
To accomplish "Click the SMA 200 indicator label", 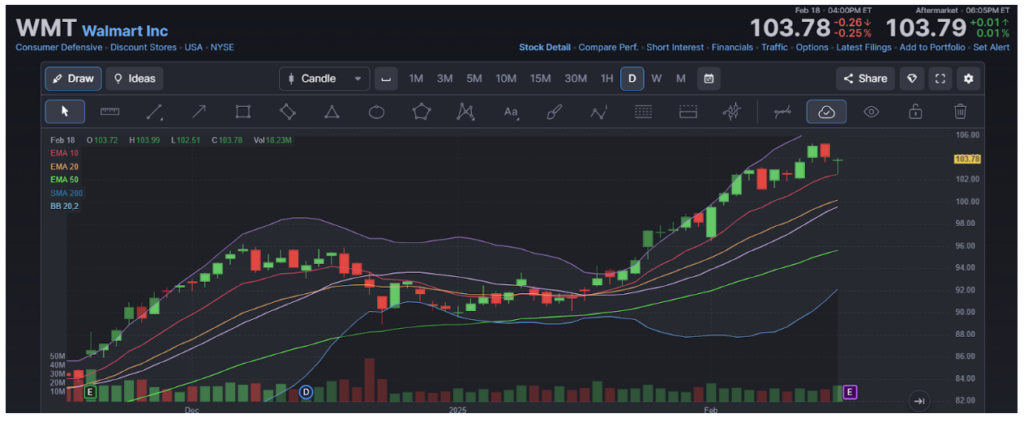I will tap(66, 193).
